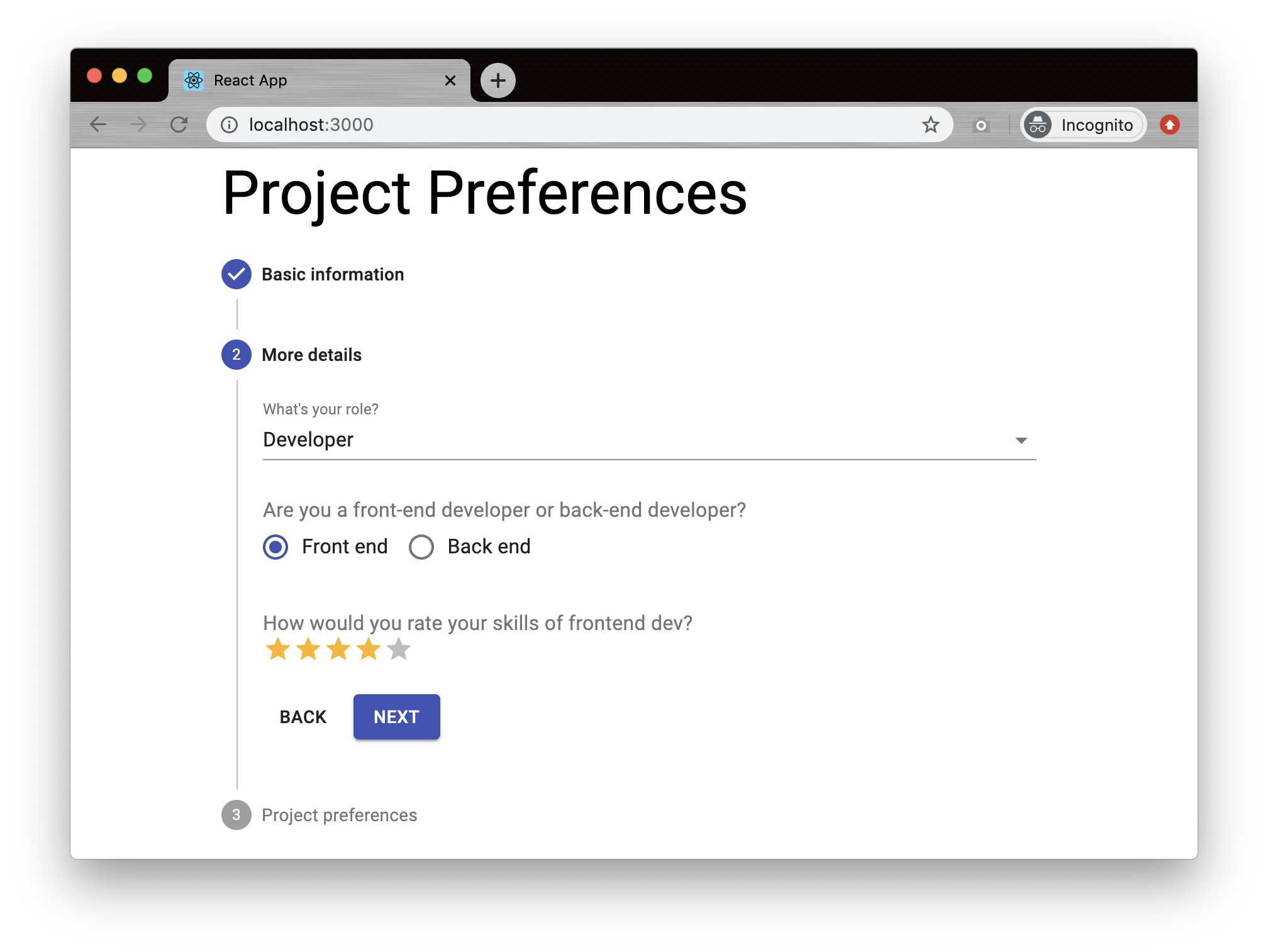Select the Front end radio button
Viewport: 1268px width, 952px height.
[x=275, y=547]
